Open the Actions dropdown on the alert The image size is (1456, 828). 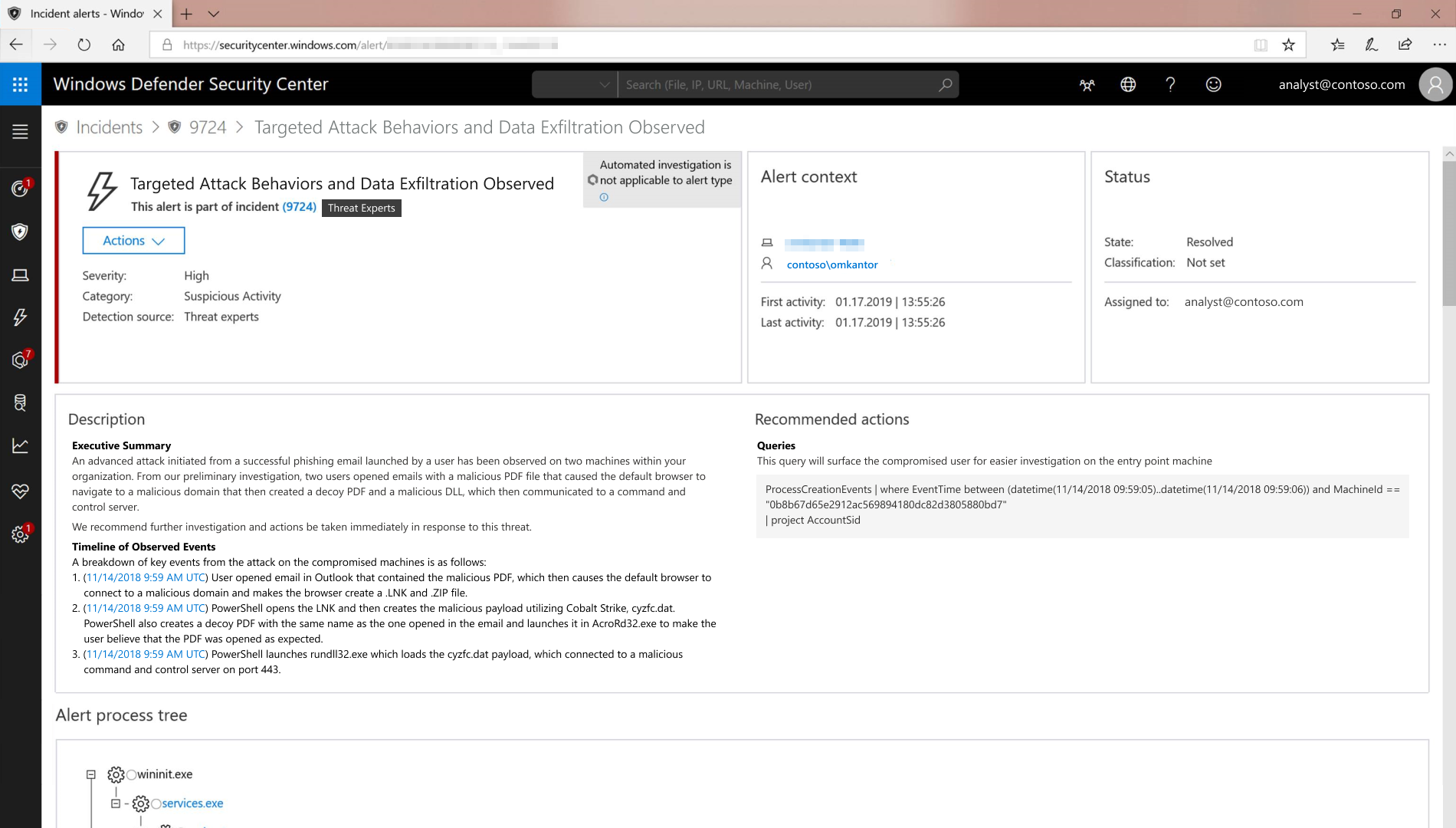click(133, 240)
